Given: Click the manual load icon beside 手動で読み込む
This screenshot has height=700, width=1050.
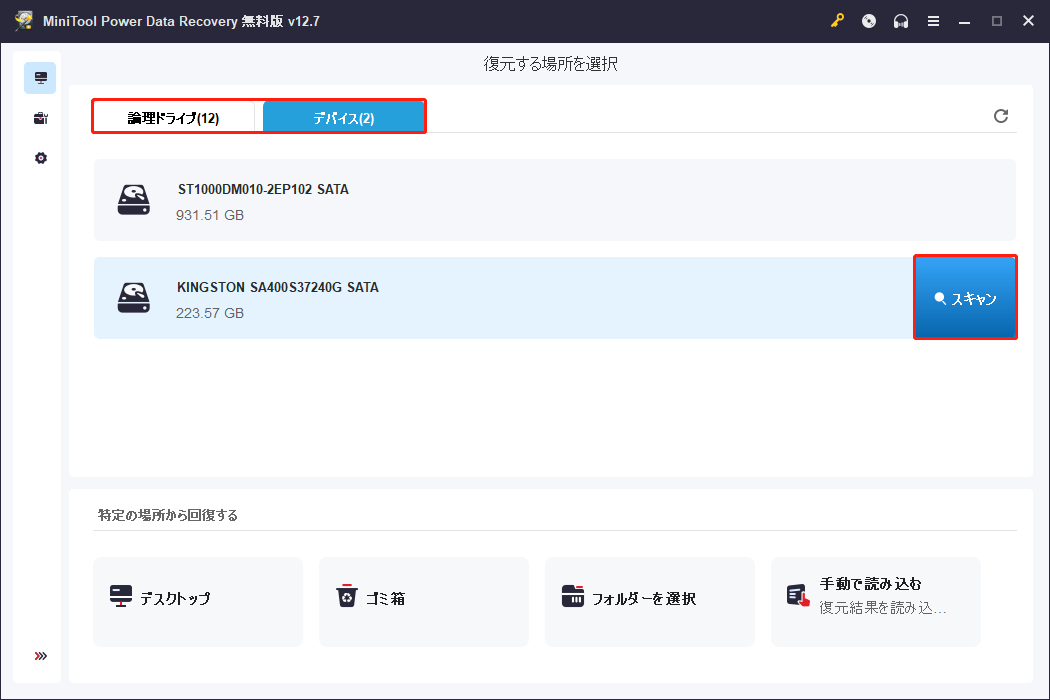Looking at the screenshot, I should [x=797, y=594].
